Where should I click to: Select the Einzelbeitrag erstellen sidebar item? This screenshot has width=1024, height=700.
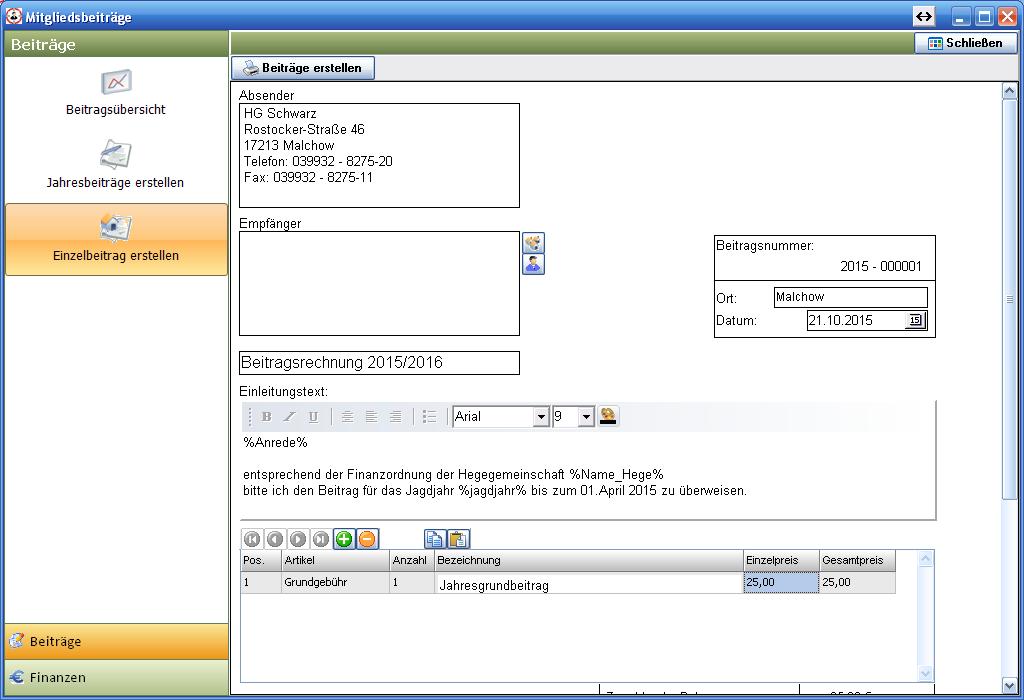(x=116, y=239)
